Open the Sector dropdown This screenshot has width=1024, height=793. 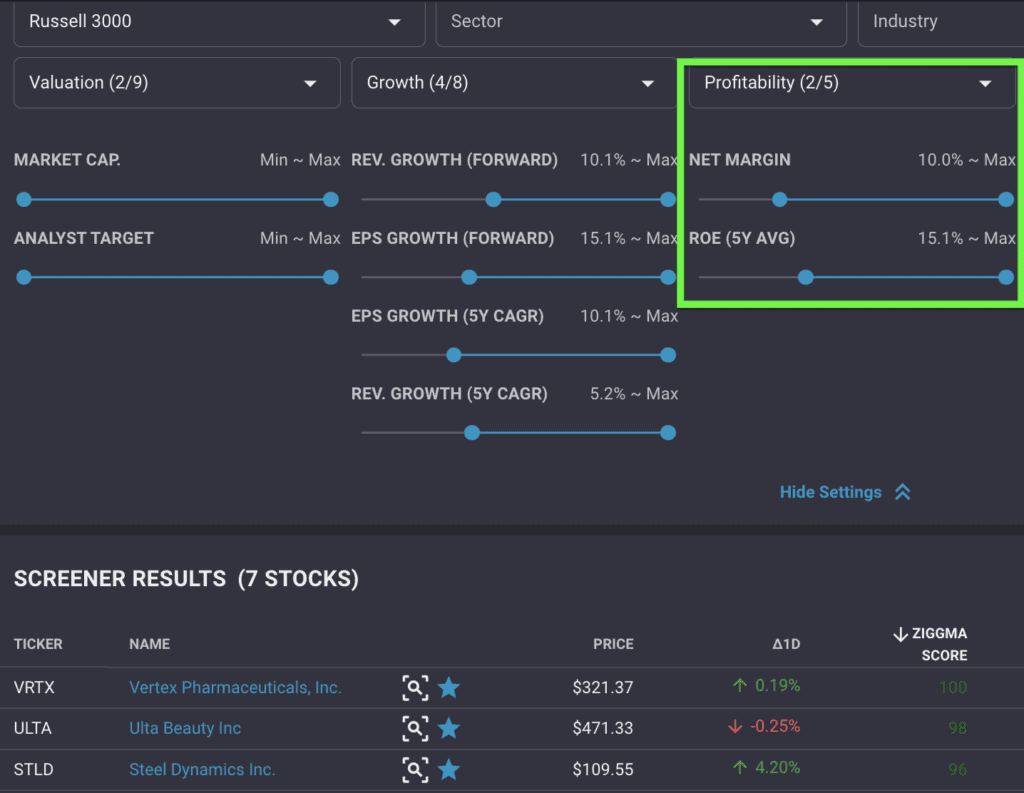coord(641,22)
